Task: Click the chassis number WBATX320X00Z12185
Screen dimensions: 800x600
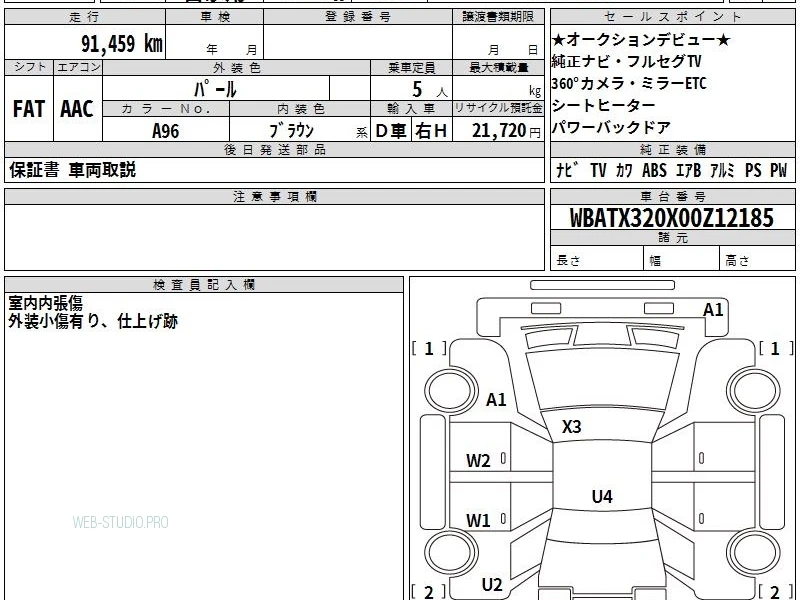Action: (672, 218)
